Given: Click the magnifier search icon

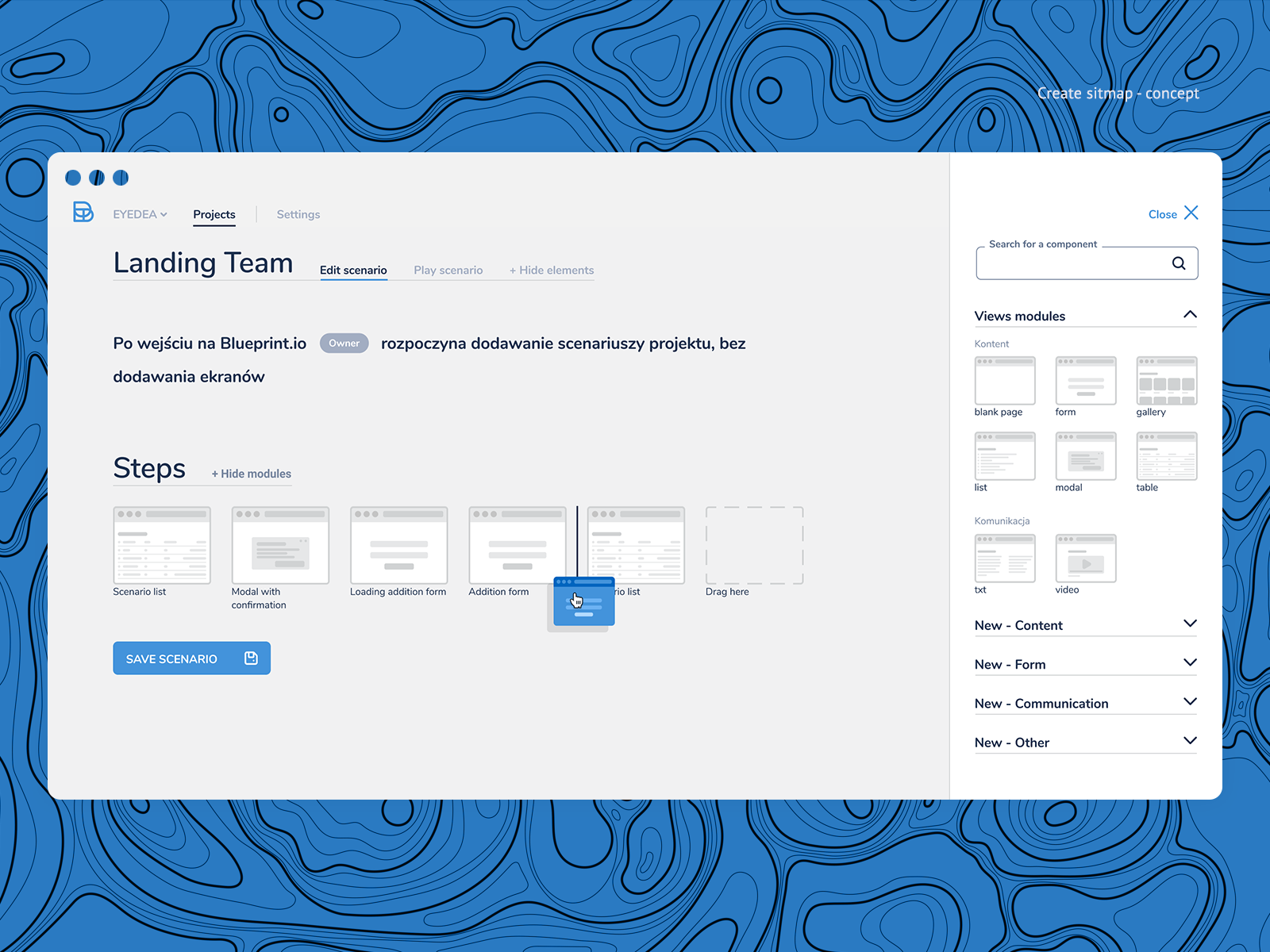Looking at the screenshot, I should pos(1180,263).
